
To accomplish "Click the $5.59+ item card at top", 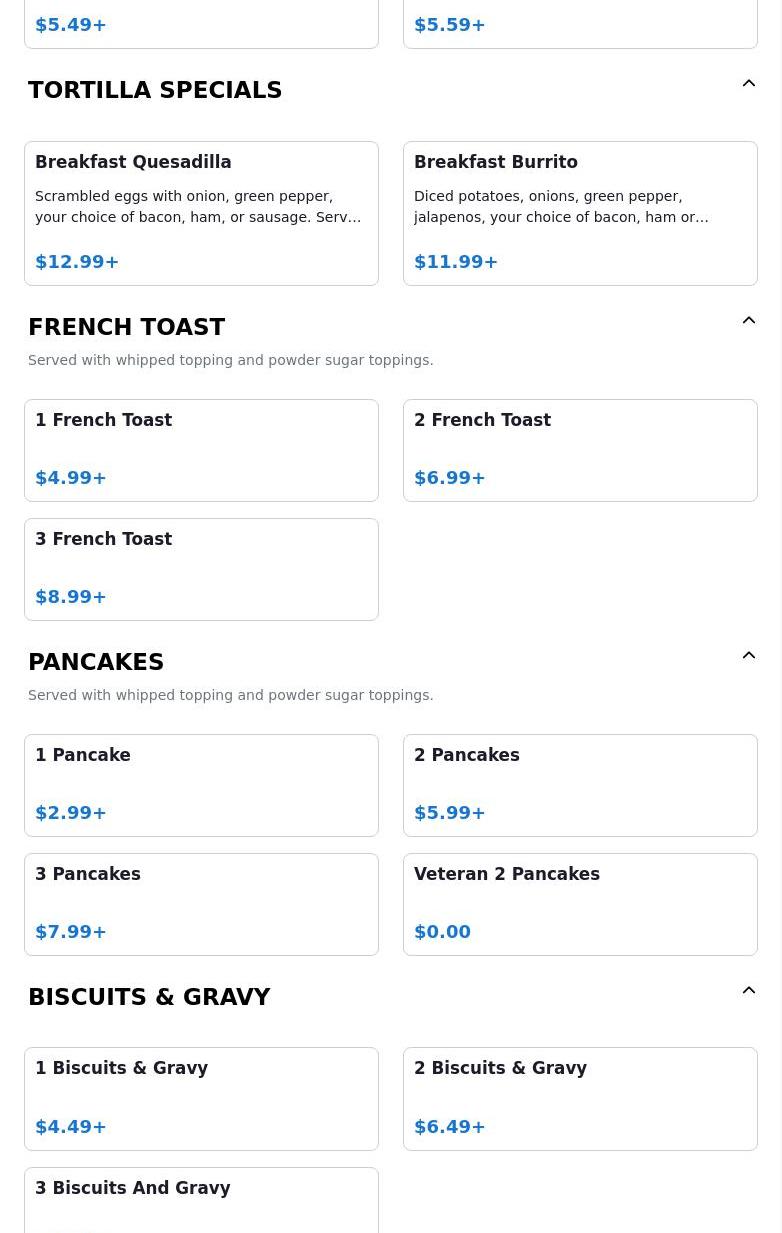I will (x=580, y=24).
